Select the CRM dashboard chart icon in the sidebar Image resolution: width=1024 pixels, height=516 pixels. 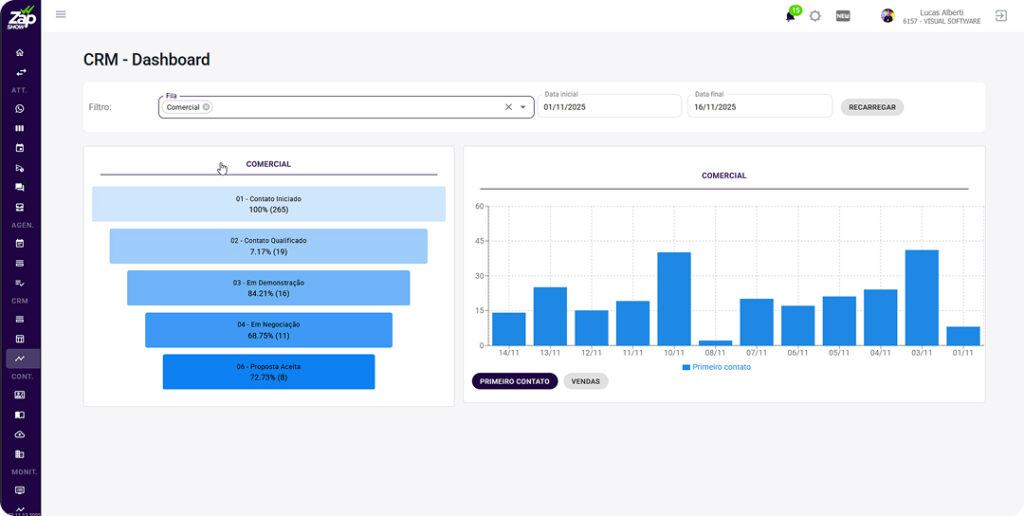[20, 358]
